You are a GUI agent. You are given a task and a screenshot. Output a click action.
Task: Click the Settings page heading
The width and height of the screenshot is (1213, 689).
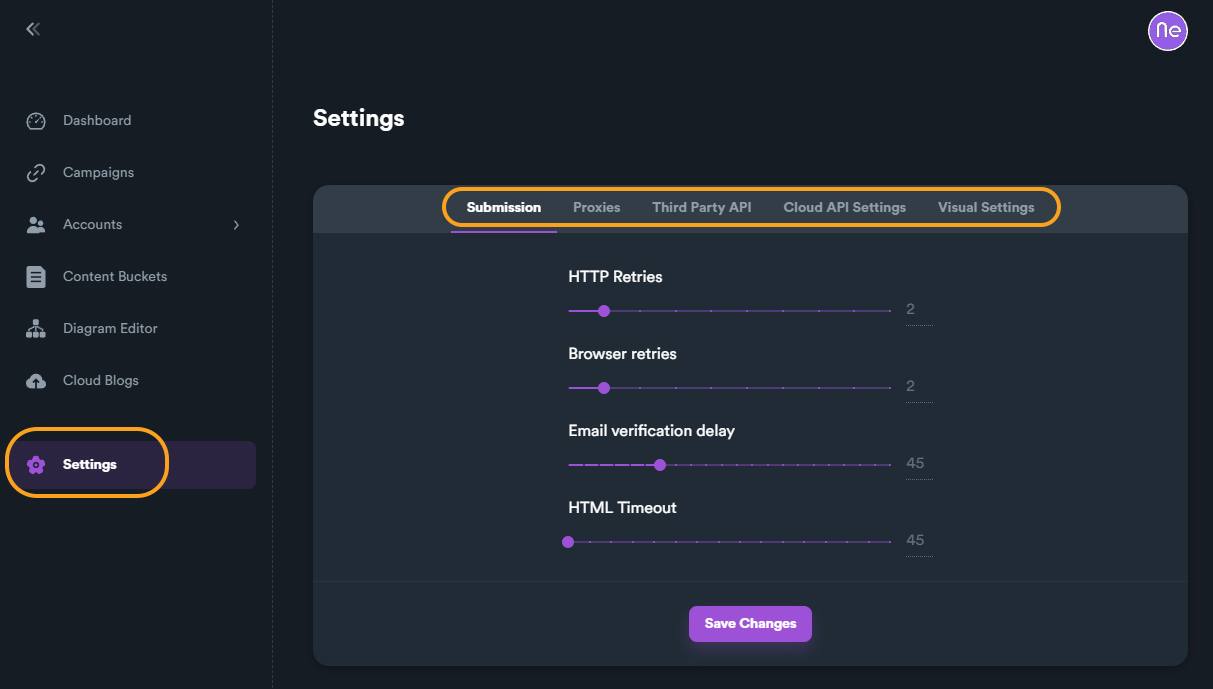[x=359, y=118]
